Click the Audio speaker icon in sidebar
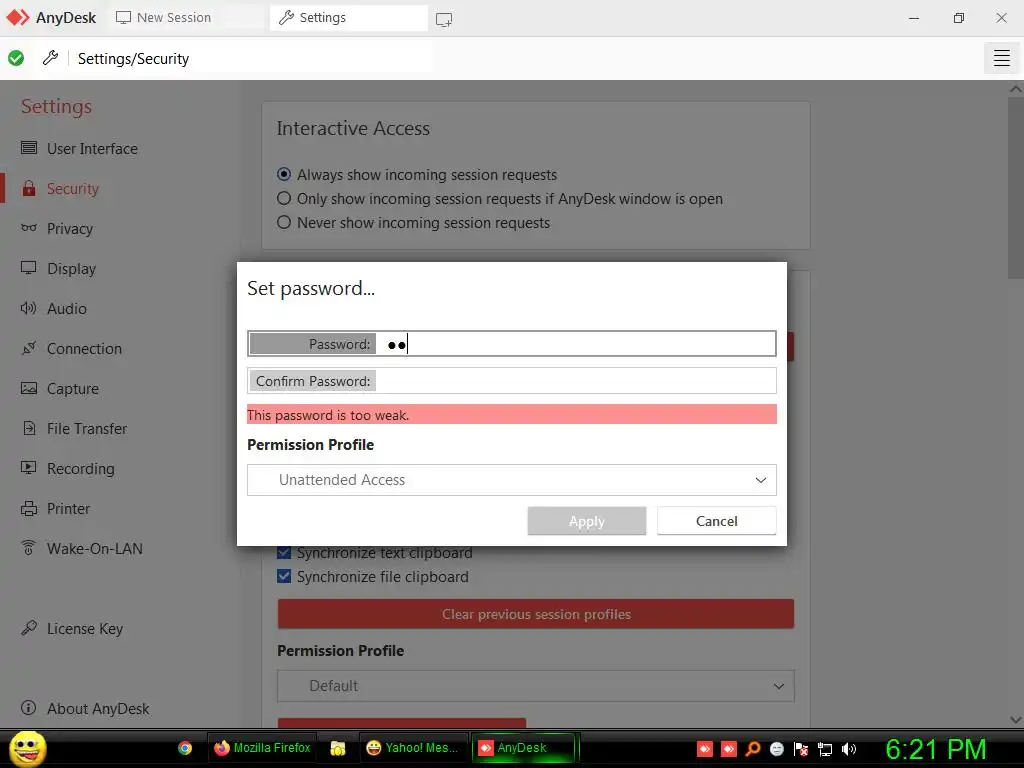1024x768 pixels. (x=29, y=308)
